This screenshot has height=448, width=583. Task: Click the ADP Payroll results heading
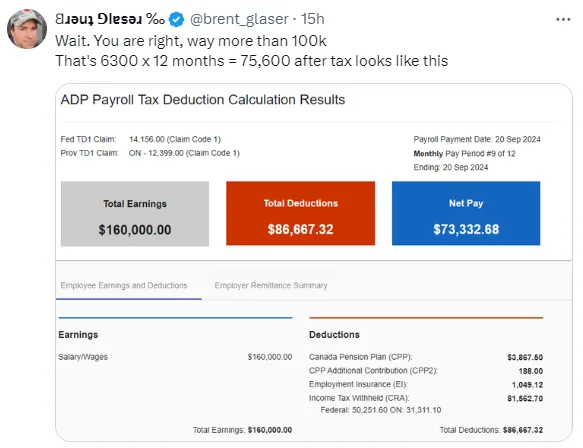click(x=203, y=100)
